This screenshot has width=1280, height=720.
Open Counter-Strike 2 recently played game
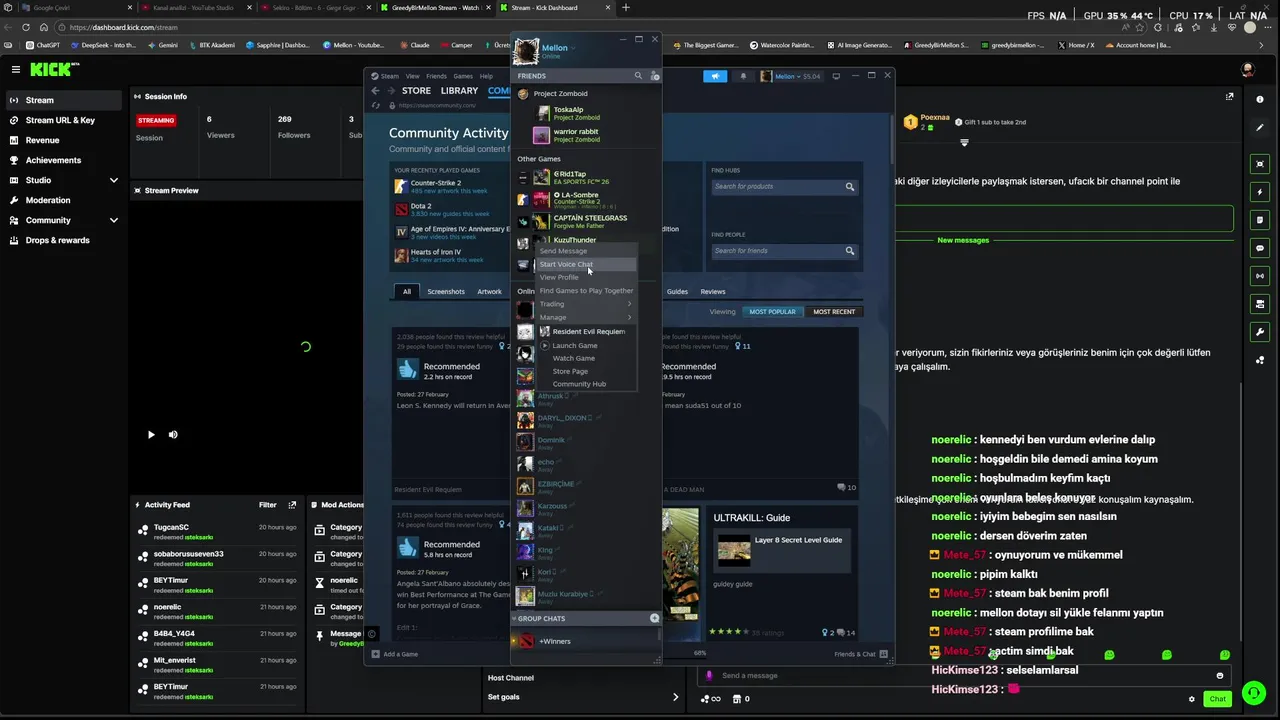point(436,183)
